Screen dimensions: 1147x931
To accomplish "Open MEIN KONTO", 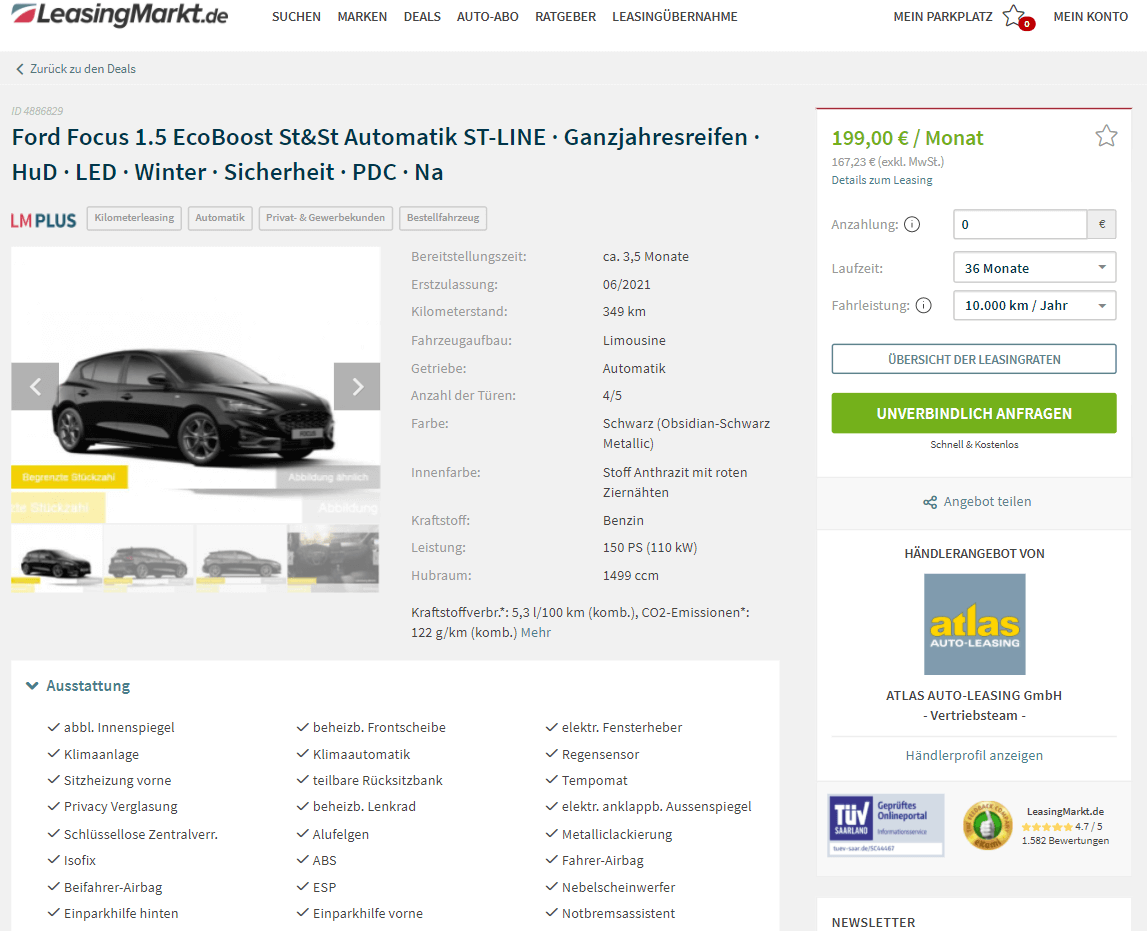I will [1091, 17].
